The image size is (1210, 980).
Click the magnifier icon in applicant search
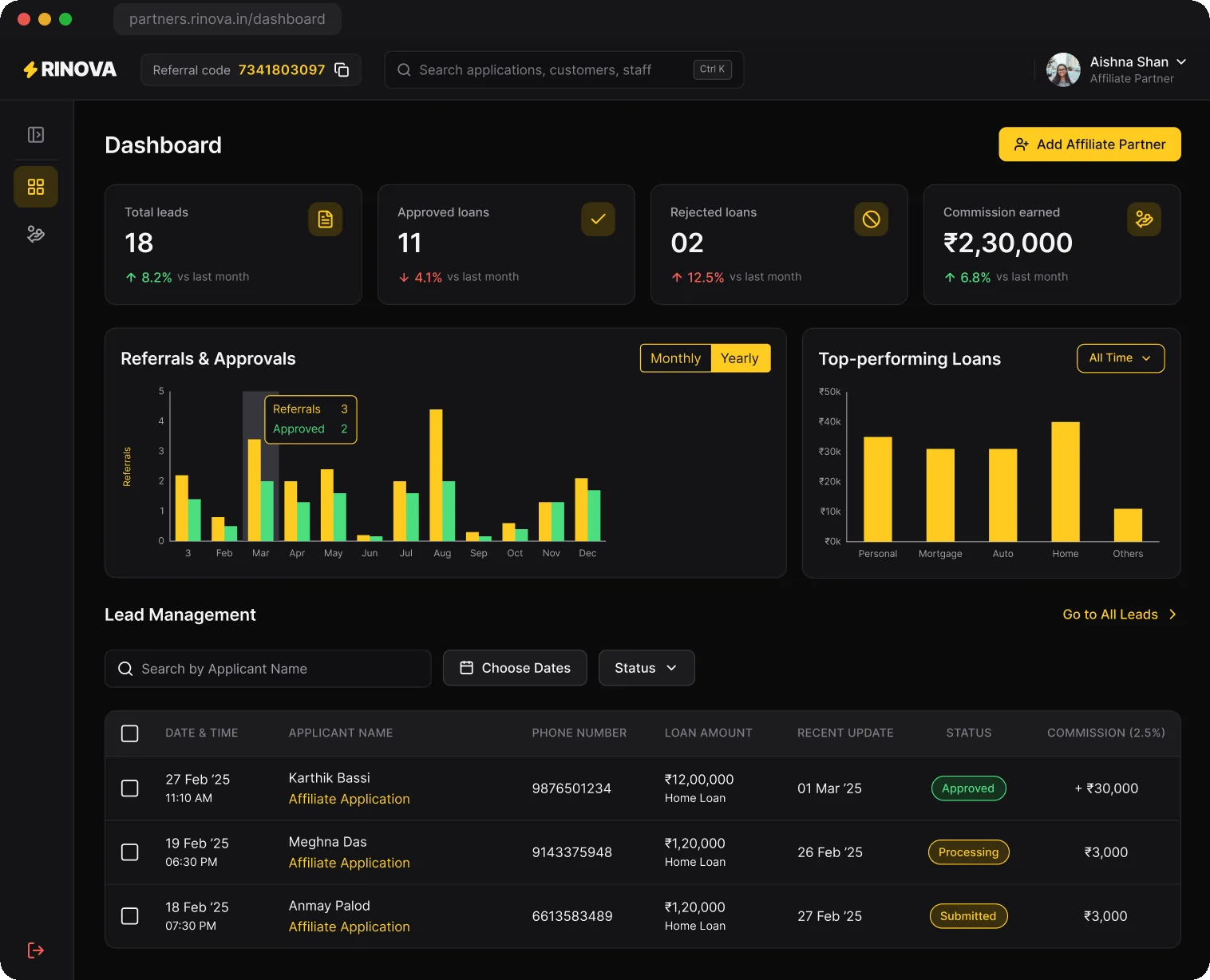point(125,669)
